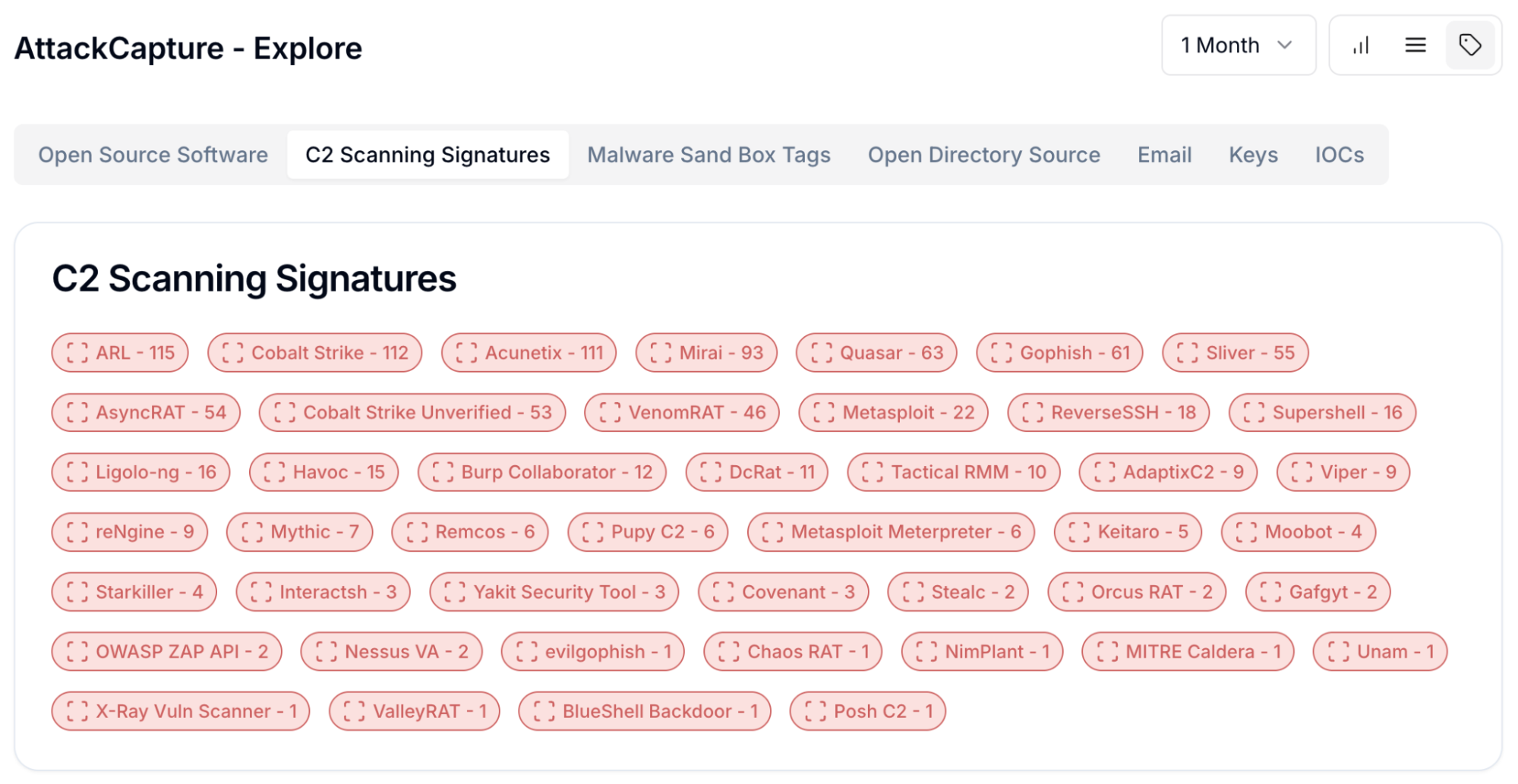Image resolution: width=1518 pixels, height=784 pixels.
Task: Choose the Metasploit Meterpreter - 6 tag
Action: [x=892, y=533]
